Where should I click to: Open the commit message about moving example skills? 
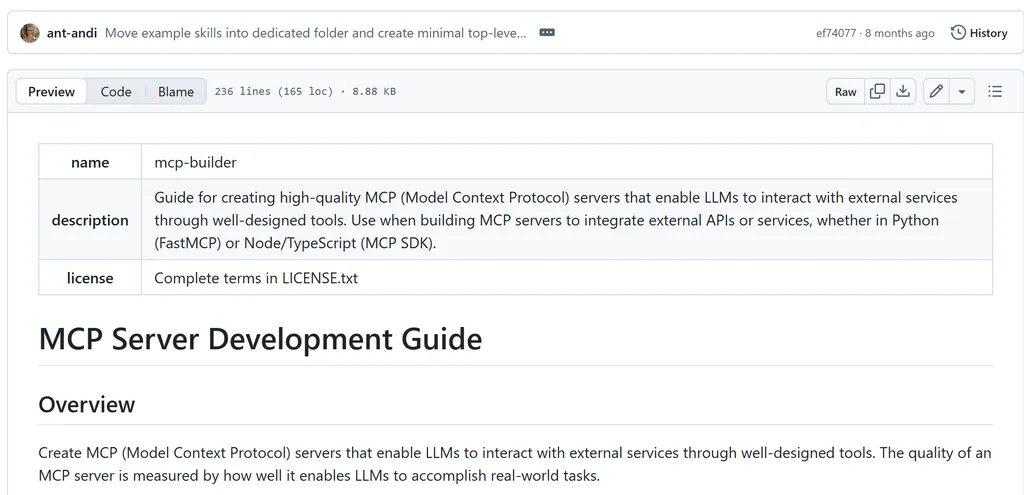(x=315, y=33)
